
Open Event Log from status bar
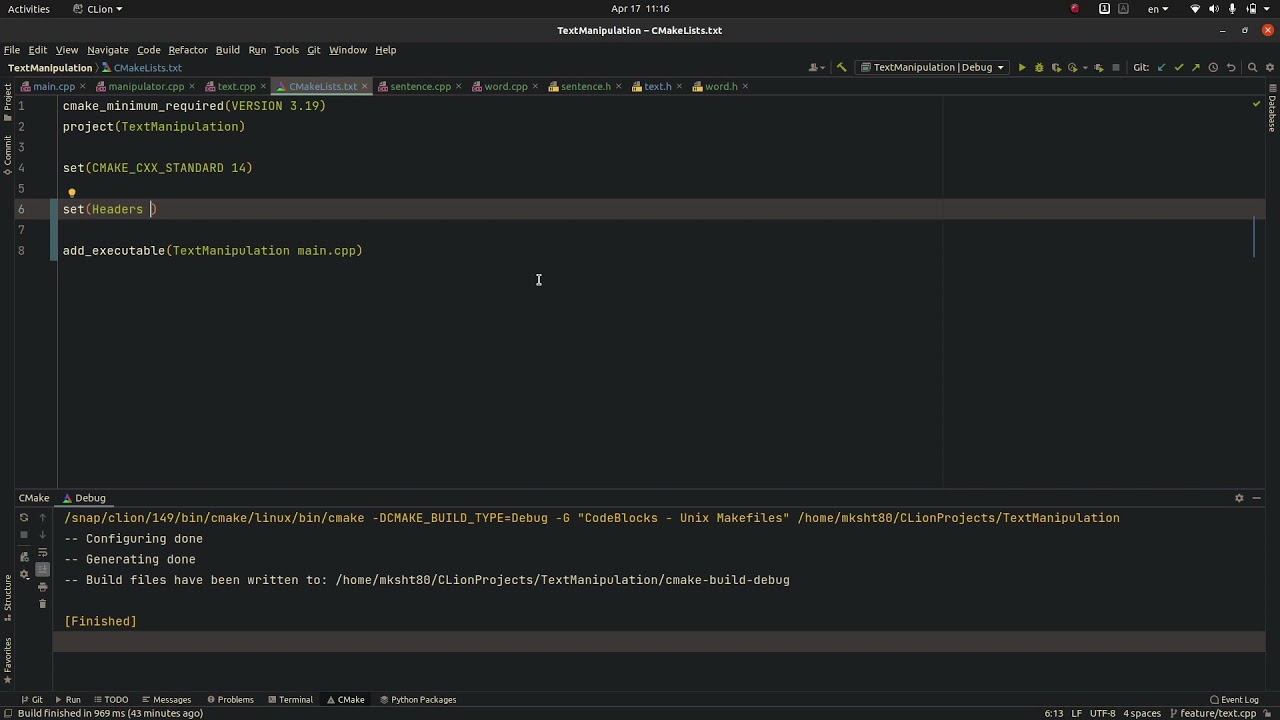point(1233,700)
